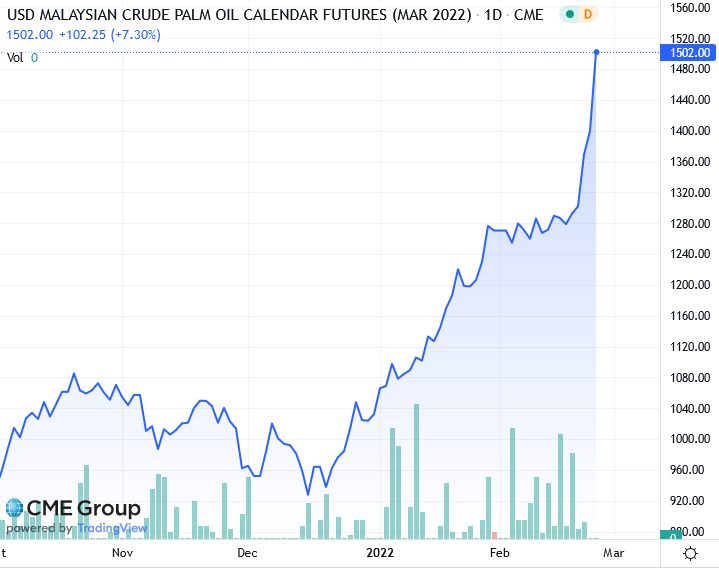The width and height of the screenshot is (719, 570).
Task: Open chart settings gear icon
Action: pos(690,553)
